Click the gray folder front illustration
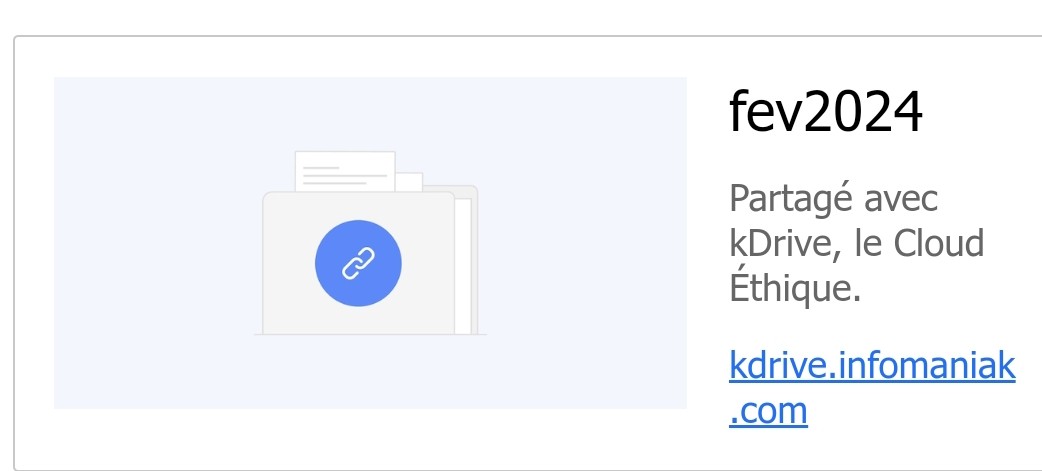Screen dimensions: 1042x471 point(359,263)
